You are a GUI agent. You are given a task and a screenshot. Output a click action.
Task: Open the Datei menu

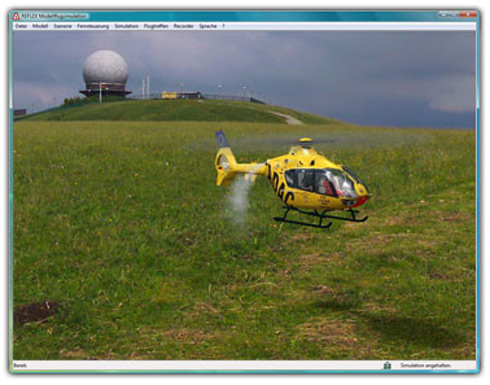tap(21, 26)
